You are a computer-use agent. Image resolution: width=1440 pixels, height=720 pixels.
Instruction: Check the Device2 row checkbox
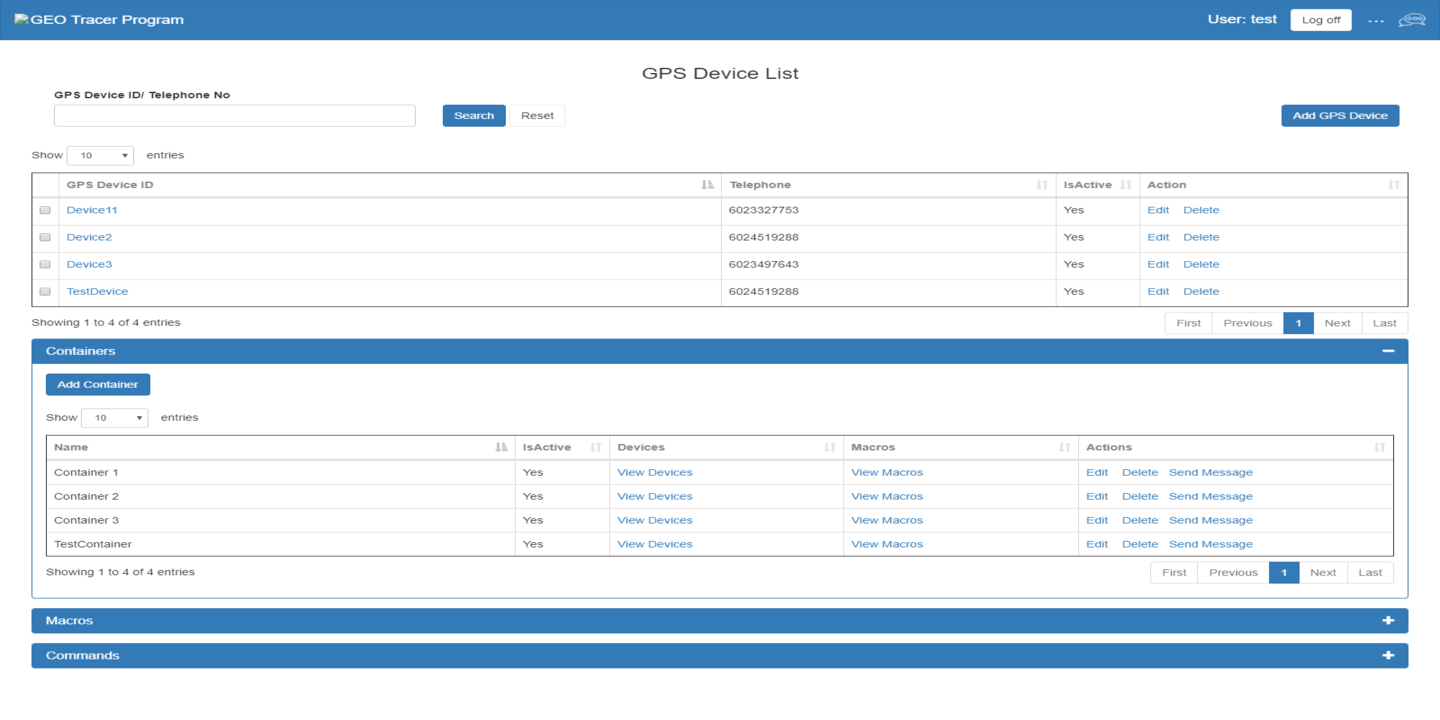pos(45,237)
